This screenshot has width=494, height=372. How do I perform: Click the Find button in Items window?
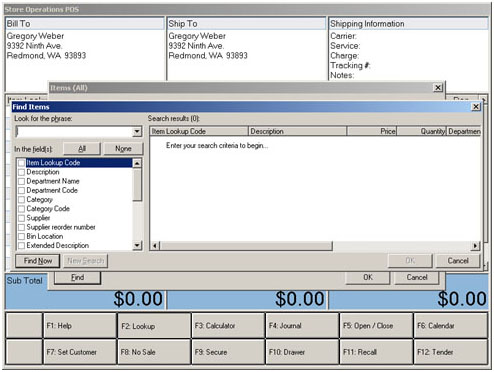coord(77,277)
